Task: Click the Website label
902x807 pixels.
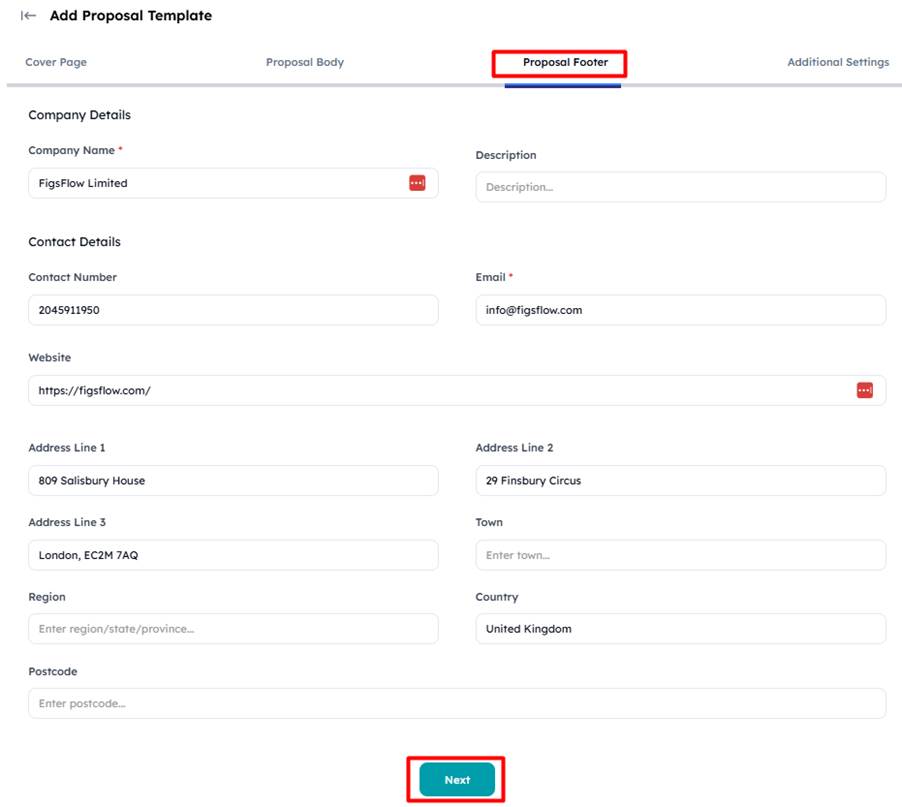Action: coord(49,357)
